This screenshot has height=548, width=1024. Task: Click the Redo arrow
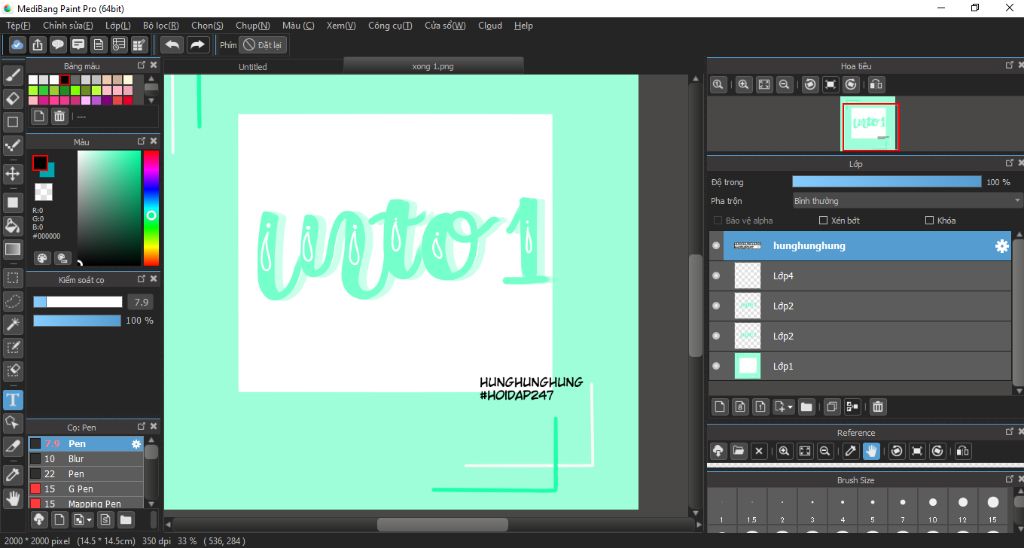click(197, 44)
